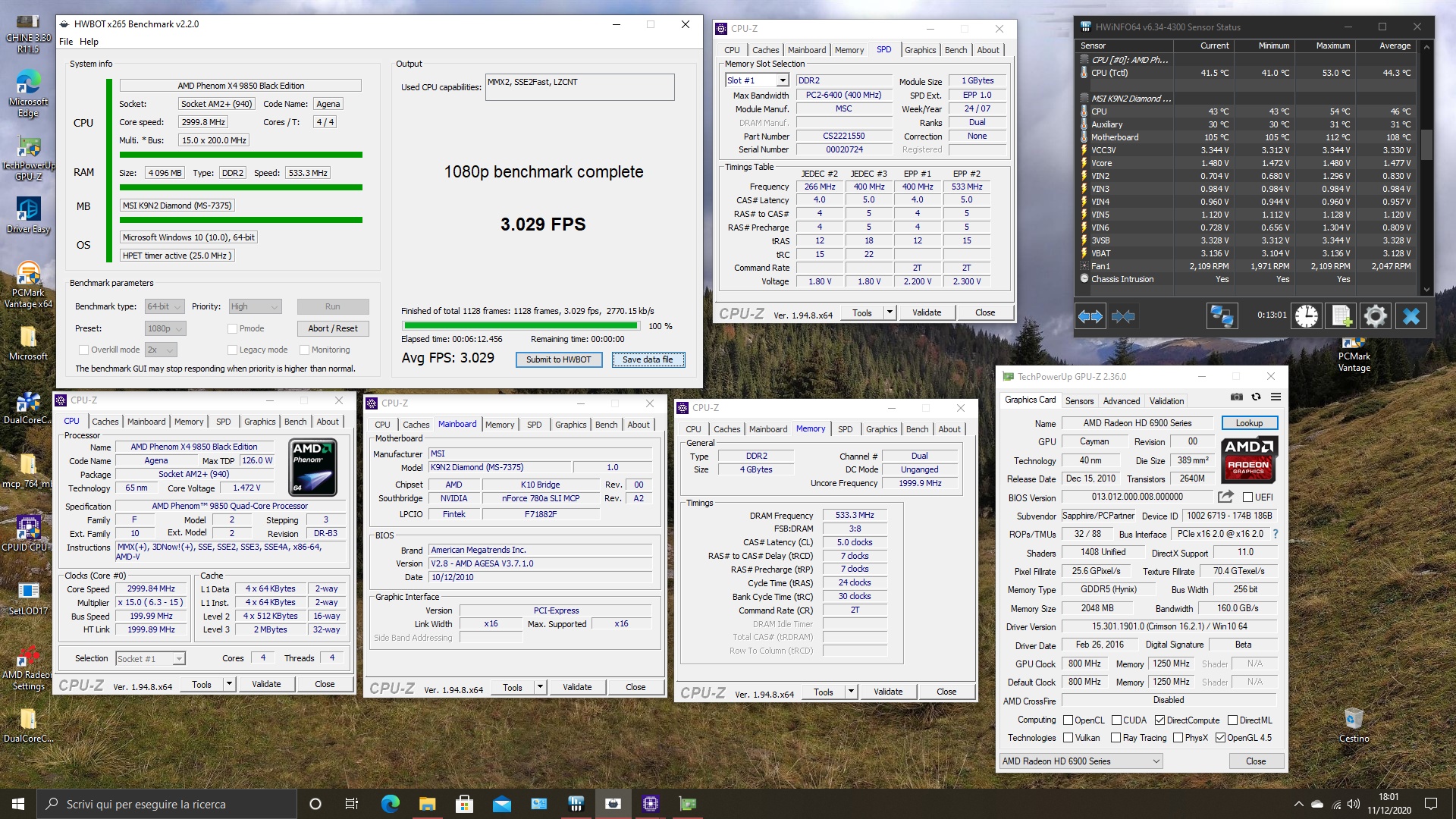Switch to Advanced tab in GPU-Z
Image resolution: width=1456 pixels, height=819 pixels.
tap(1121, 401)
